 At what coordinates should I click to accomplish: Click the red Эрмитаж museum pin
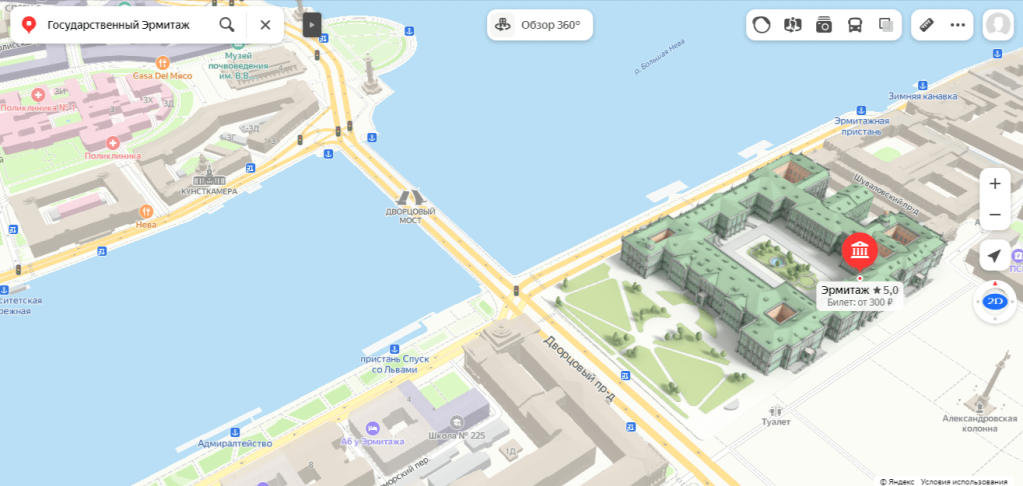859,251
